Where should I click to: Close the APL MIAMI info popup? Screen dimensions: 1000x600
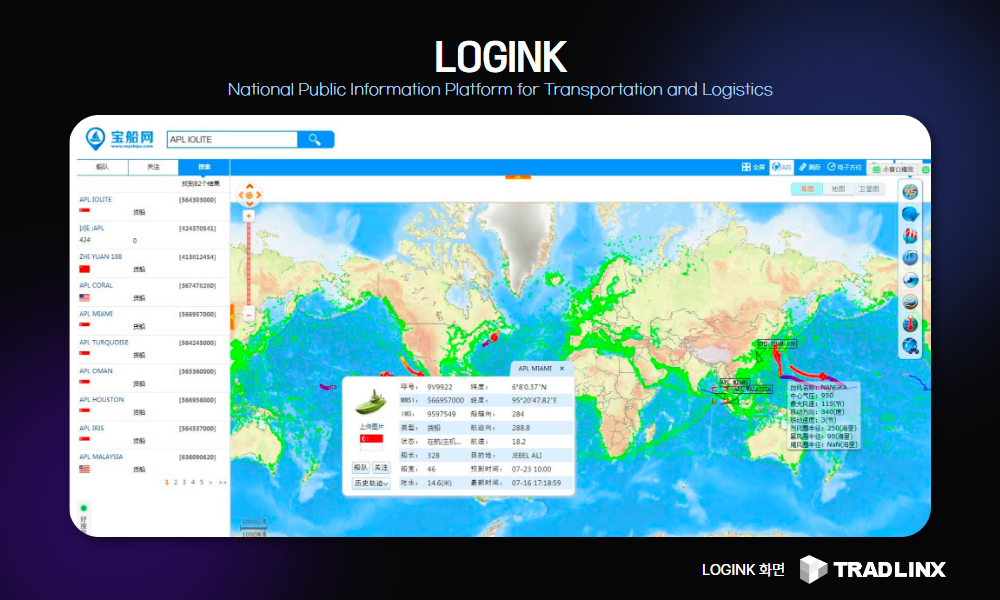click(562, 369)
